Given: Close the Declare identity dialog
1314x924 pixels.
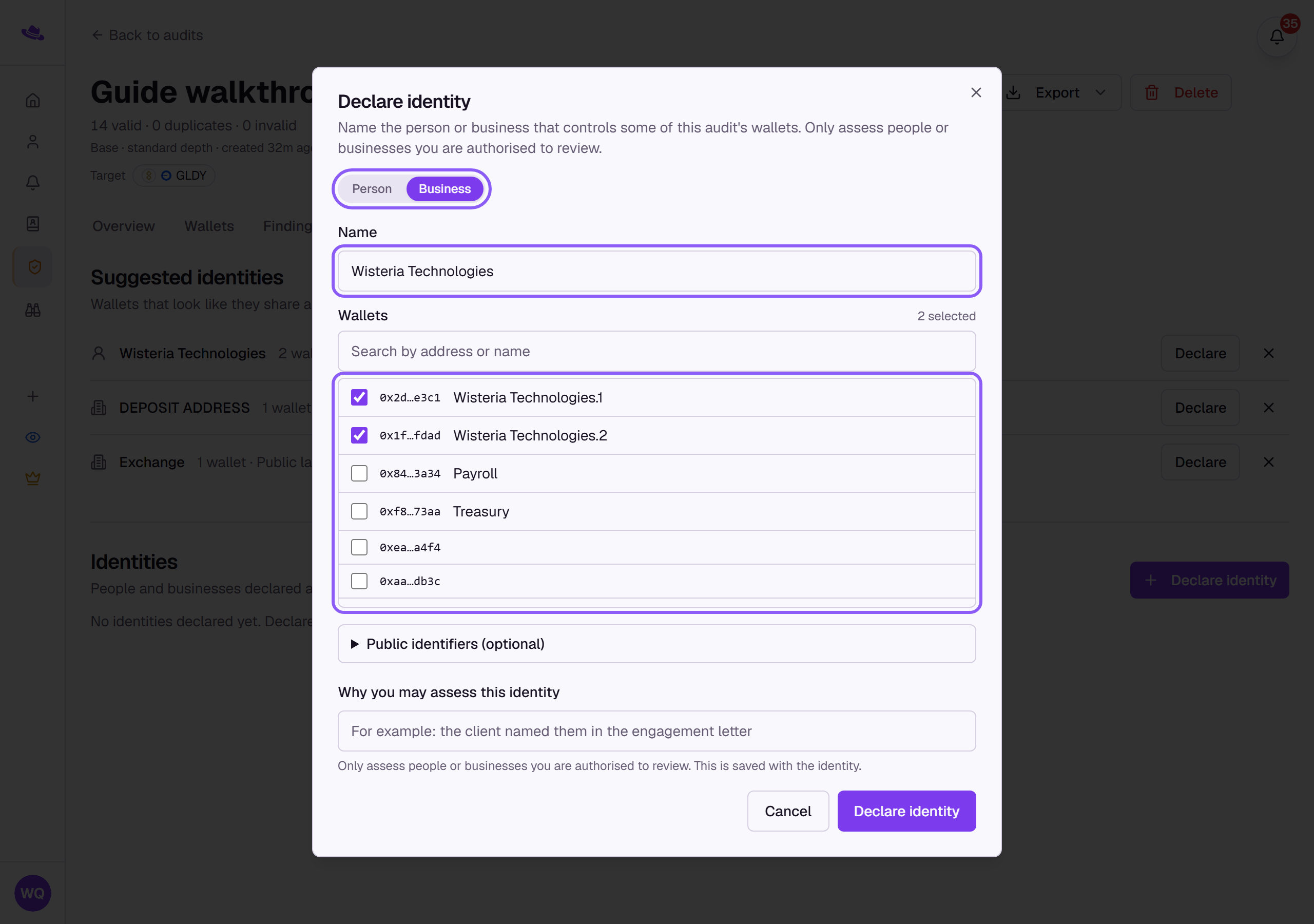Looking at the screenshot, I should [x=976, y=92].
